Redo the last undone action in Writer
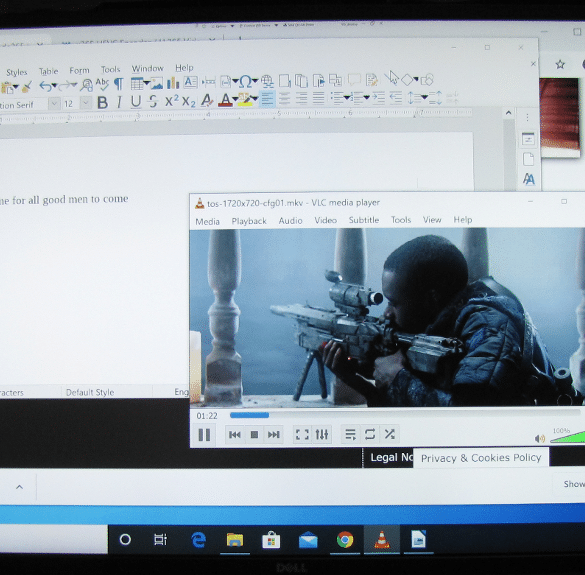The height and width of the screenshot is (575, 585). [x=66, y=86]
